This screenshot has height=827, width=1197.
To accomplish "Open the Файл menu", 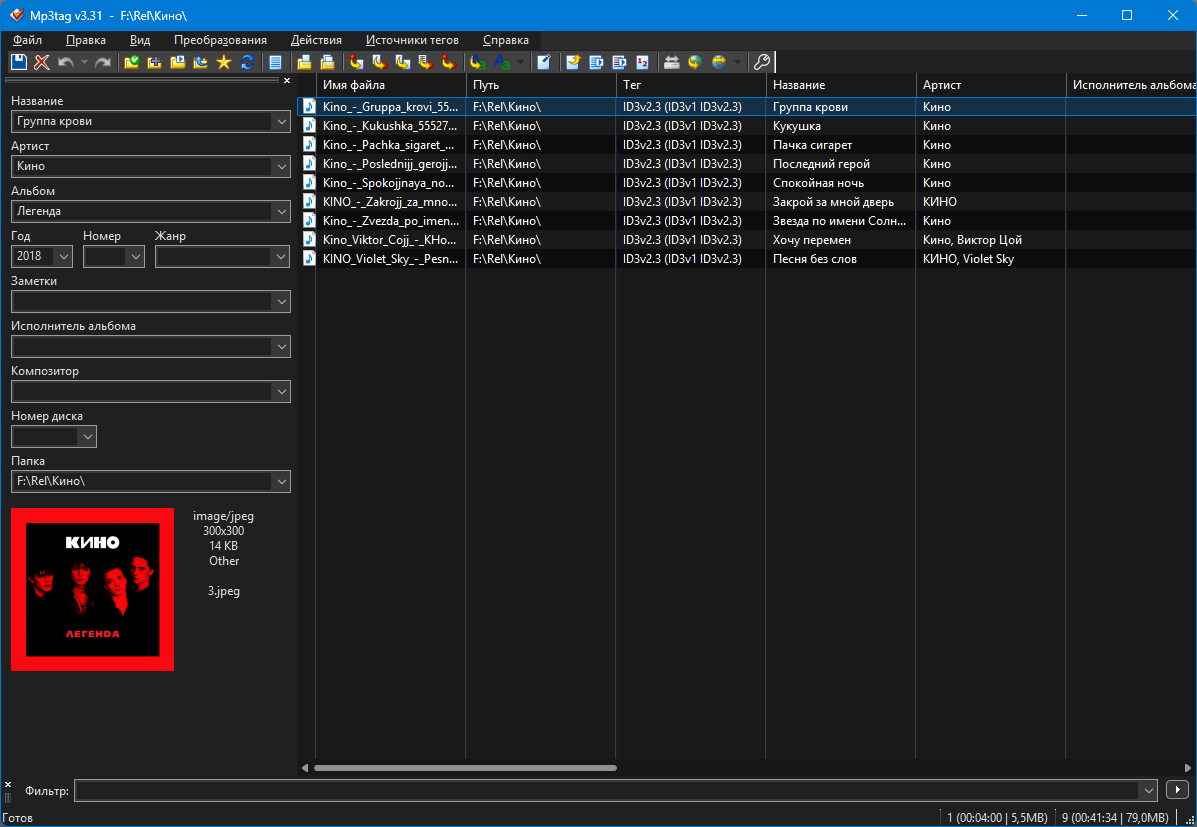I will (x=27, y=40).
